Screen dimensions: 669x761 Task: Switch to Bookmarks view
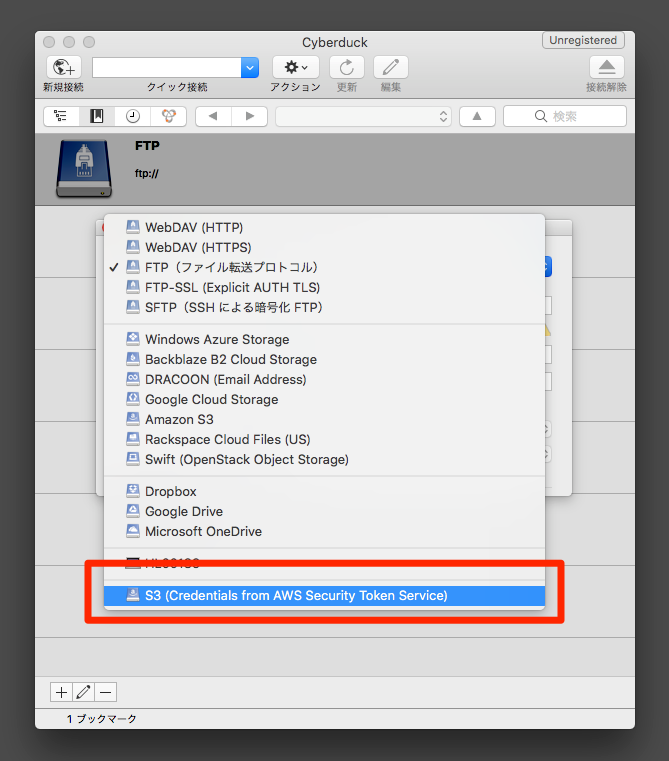97,116
